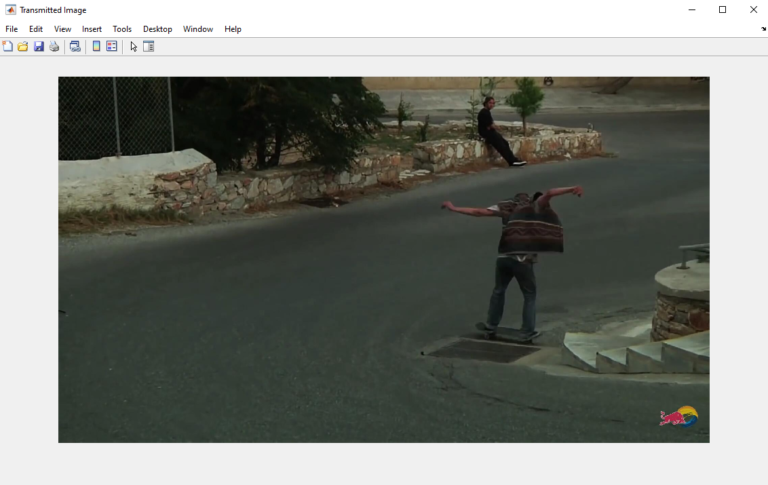Open the Edit menu
Image resolution: width=768 pixels, height=485 pixels.
tap(36, 29)
